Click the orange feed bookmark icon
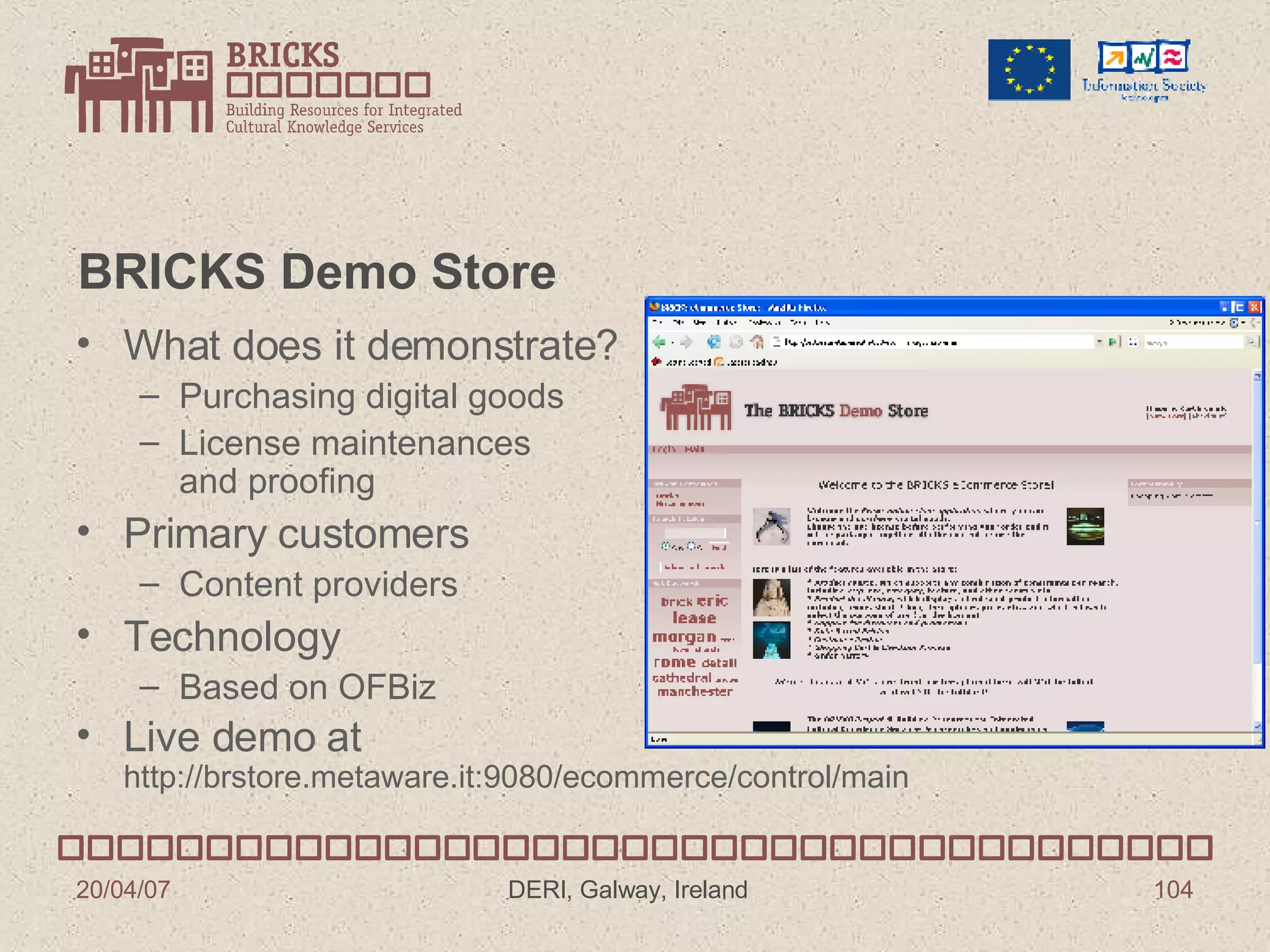1270x952 pixels. (x=719, y=362)
